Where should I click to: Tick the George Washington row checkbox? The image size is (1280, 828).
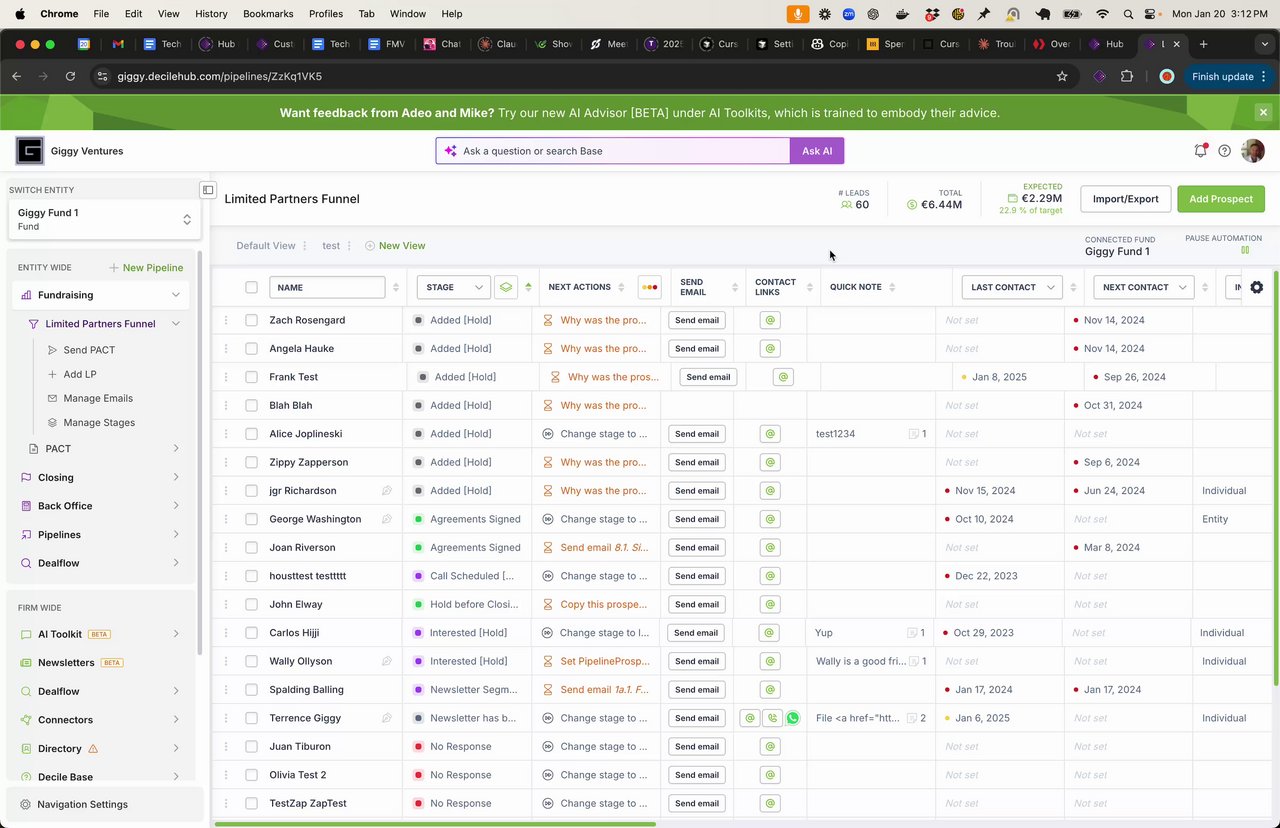tap(251, 519)
